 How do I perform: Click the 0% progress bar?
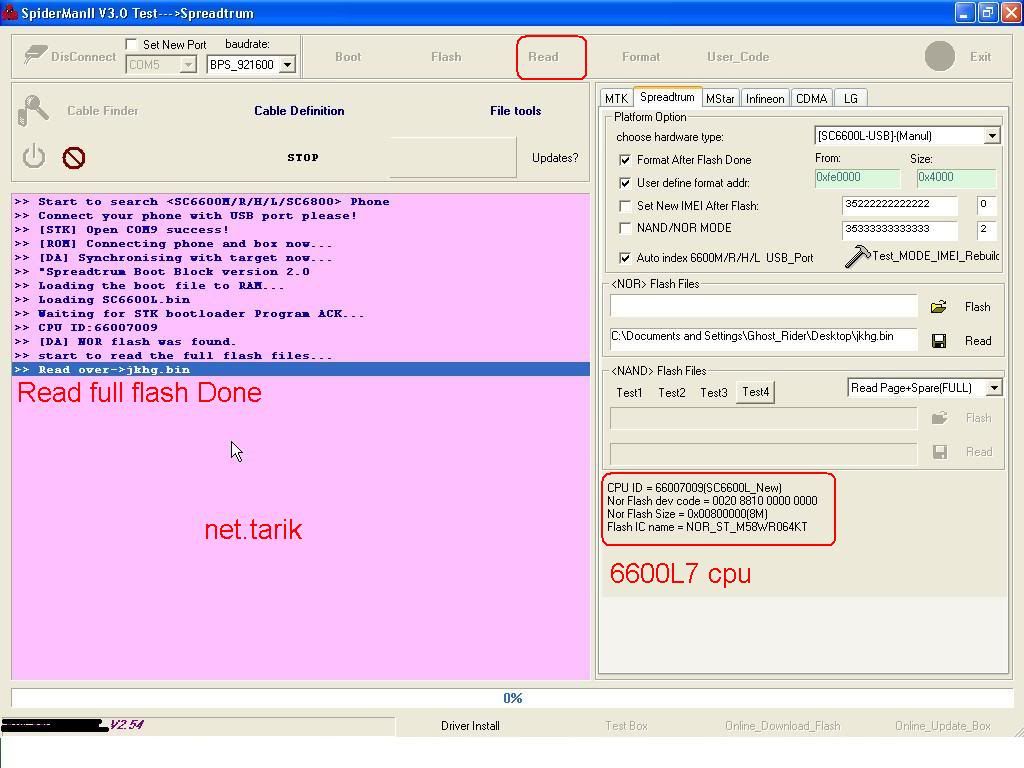point(512,697)
